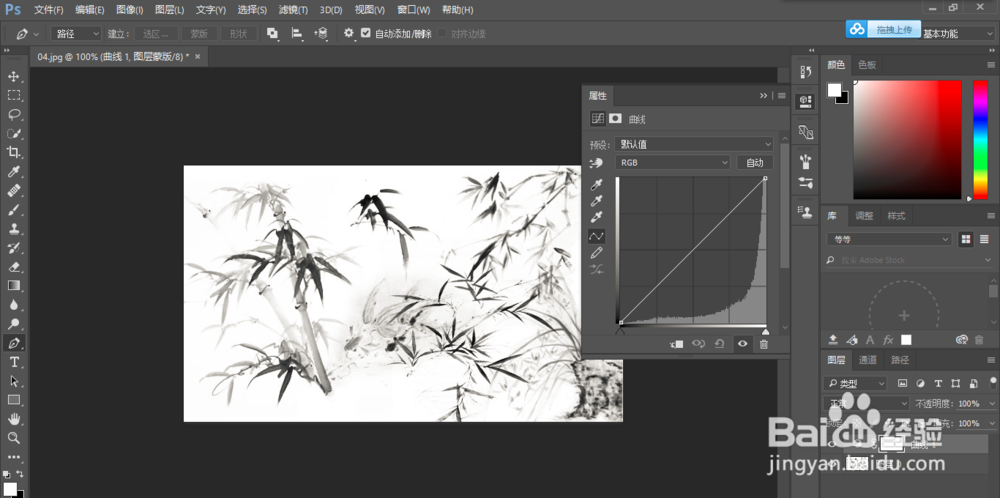
Task: Choose edit points curve mode
Action: click(596, 236)
